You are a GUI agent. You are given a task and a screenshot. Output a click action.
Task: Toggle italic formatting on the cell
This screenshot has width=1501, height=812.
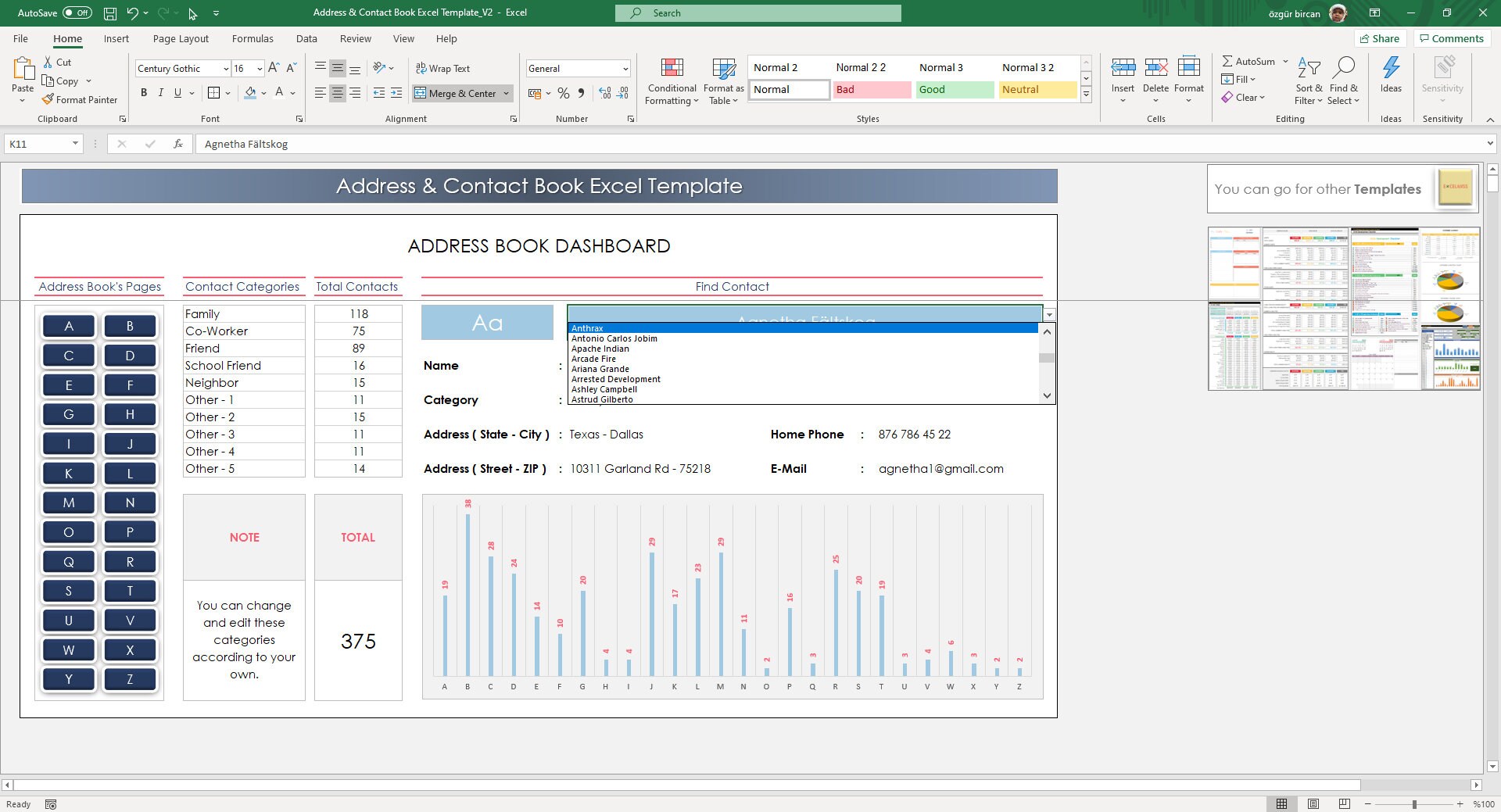point(161,92)
